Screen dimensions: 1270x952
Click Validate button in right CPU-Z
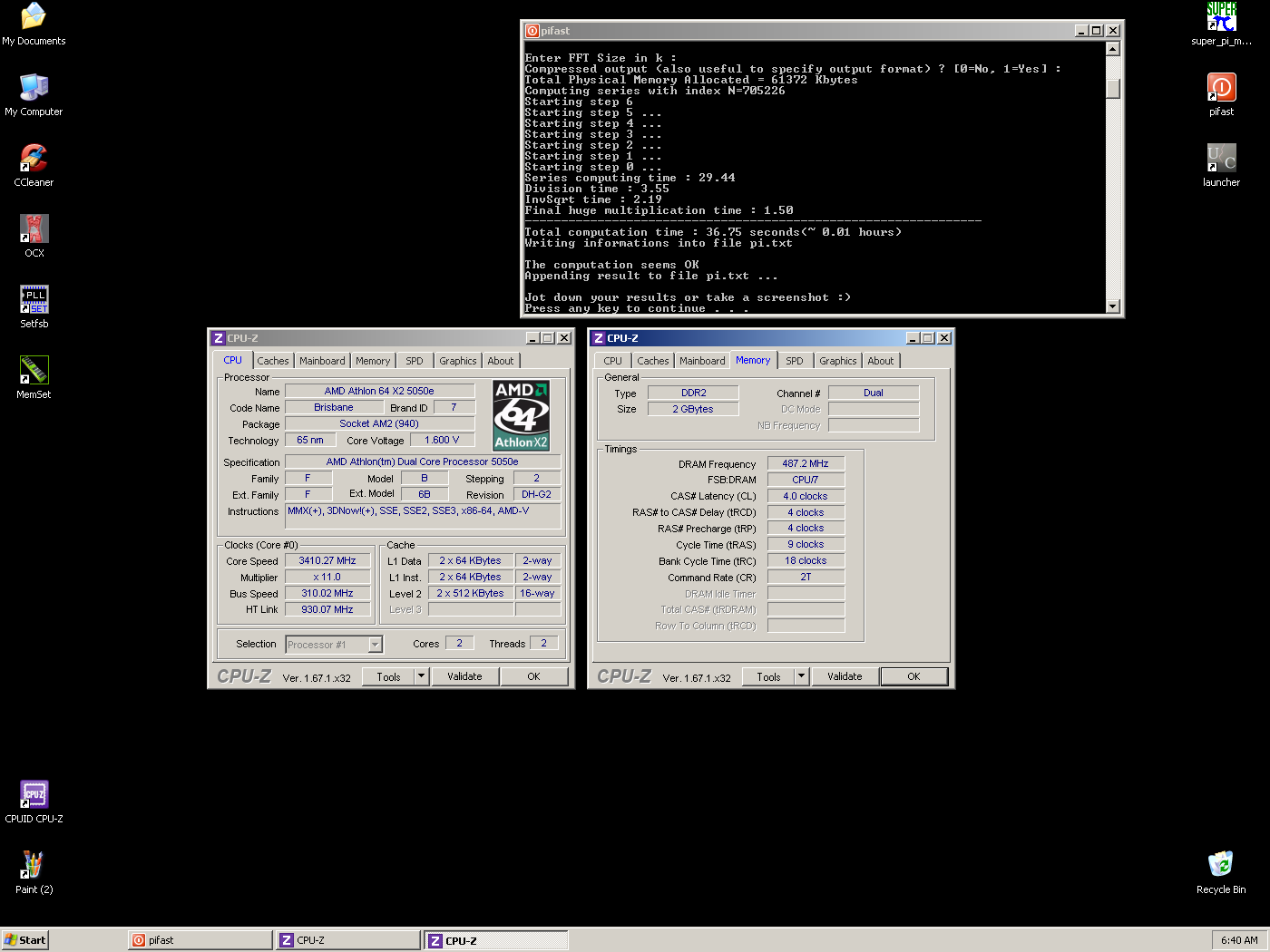tap(845, 676)
